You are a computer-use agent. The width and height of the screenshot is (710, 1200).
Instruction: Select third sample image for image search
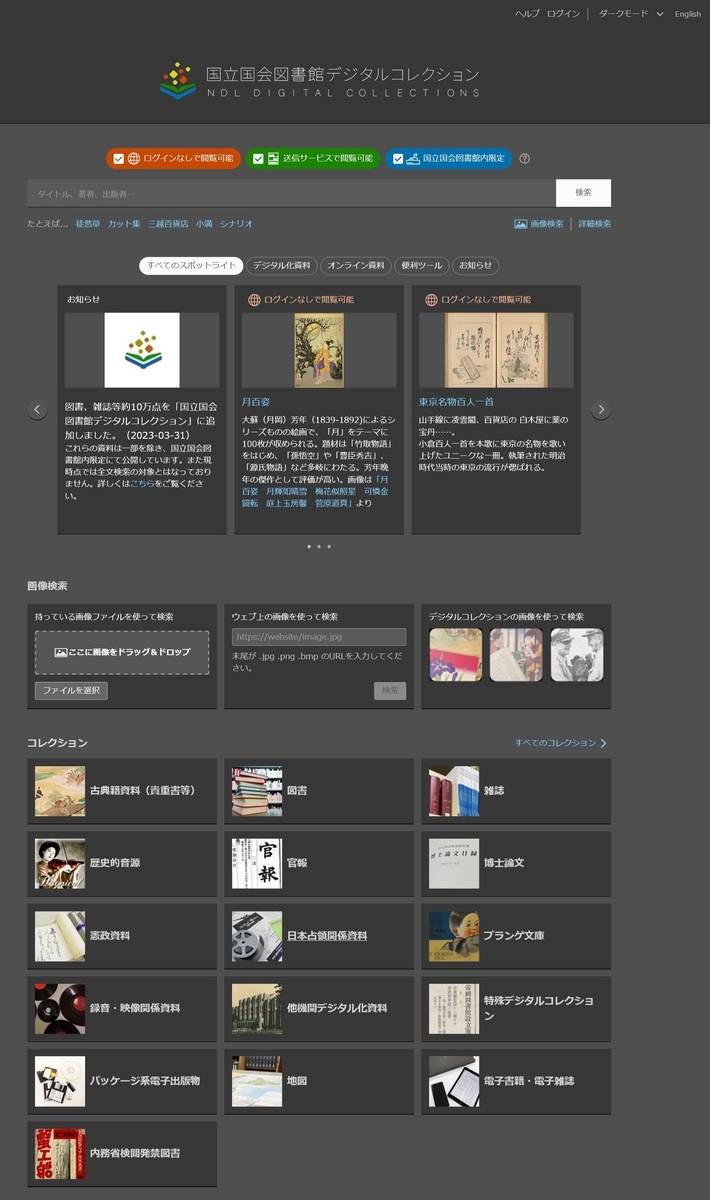coord(577,655)
